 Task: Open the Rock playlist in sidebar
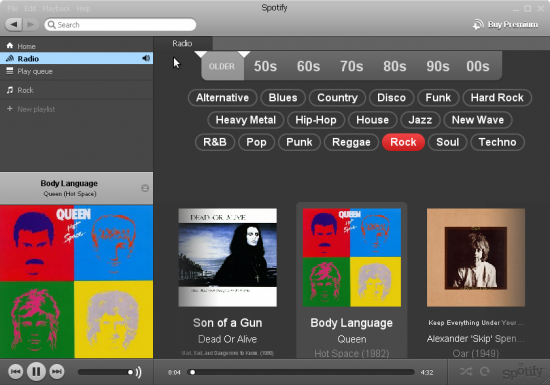(x=76, y=90)
